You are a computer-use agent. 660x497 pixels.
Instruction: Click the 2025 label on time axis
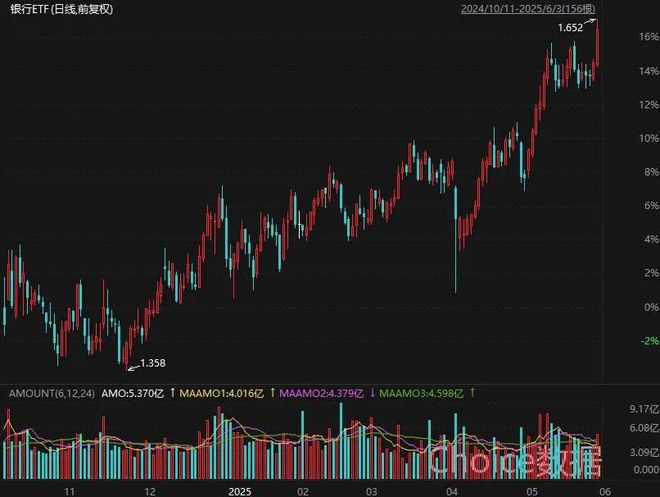click(x=240, y=491)
